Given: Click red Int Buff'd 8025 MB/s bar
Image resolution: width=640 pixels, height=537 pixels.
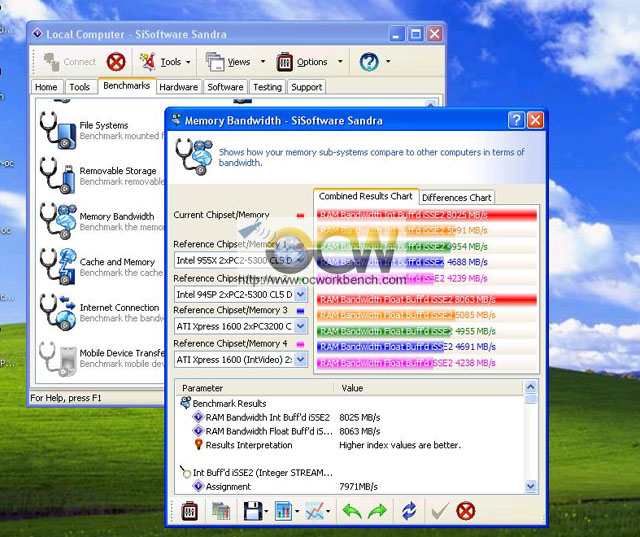Looking at the screenshot, I should click(427, 215).
